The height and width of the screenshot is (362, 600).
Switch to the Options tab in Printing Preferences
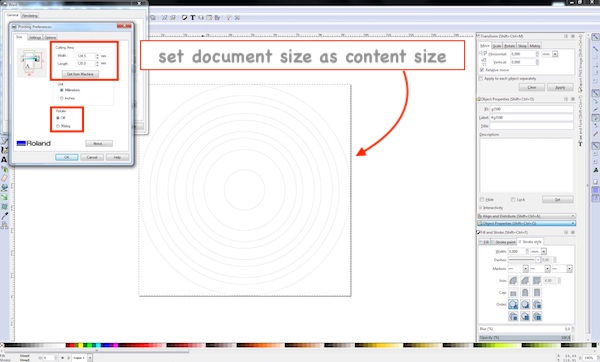coord(50,37)
